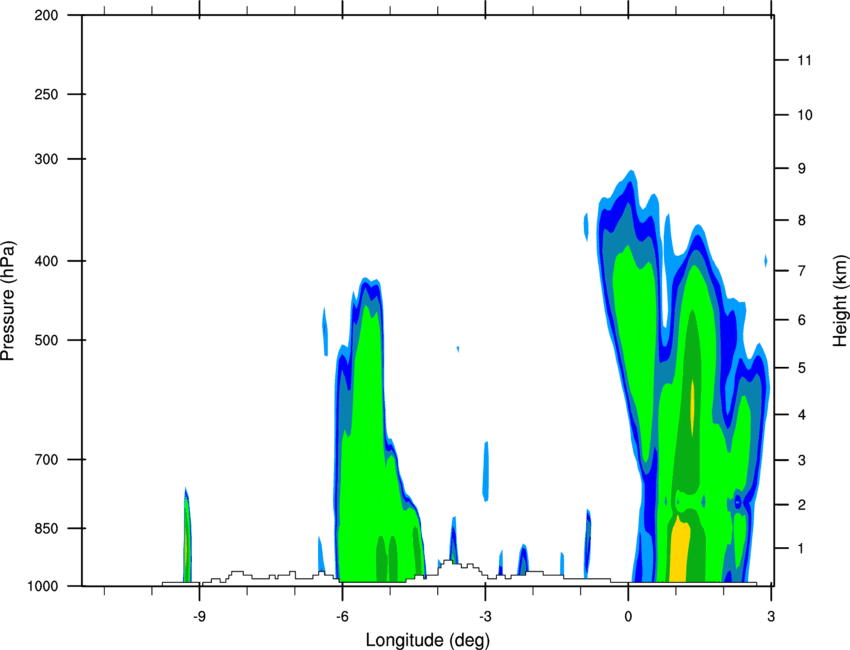Screen dimensions: 850x650
Task: Click the yellow contour core near the surface
Action: pos(679,550)
